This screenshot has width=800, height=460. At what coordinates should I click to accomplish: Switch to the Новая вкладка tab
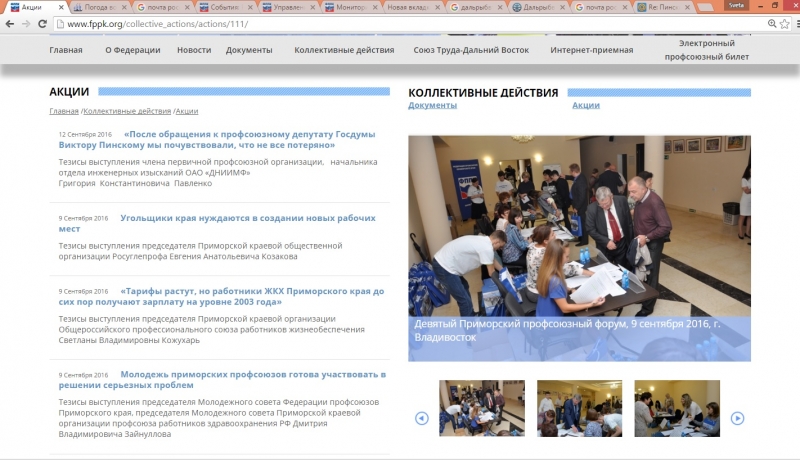tap(412, 7)
